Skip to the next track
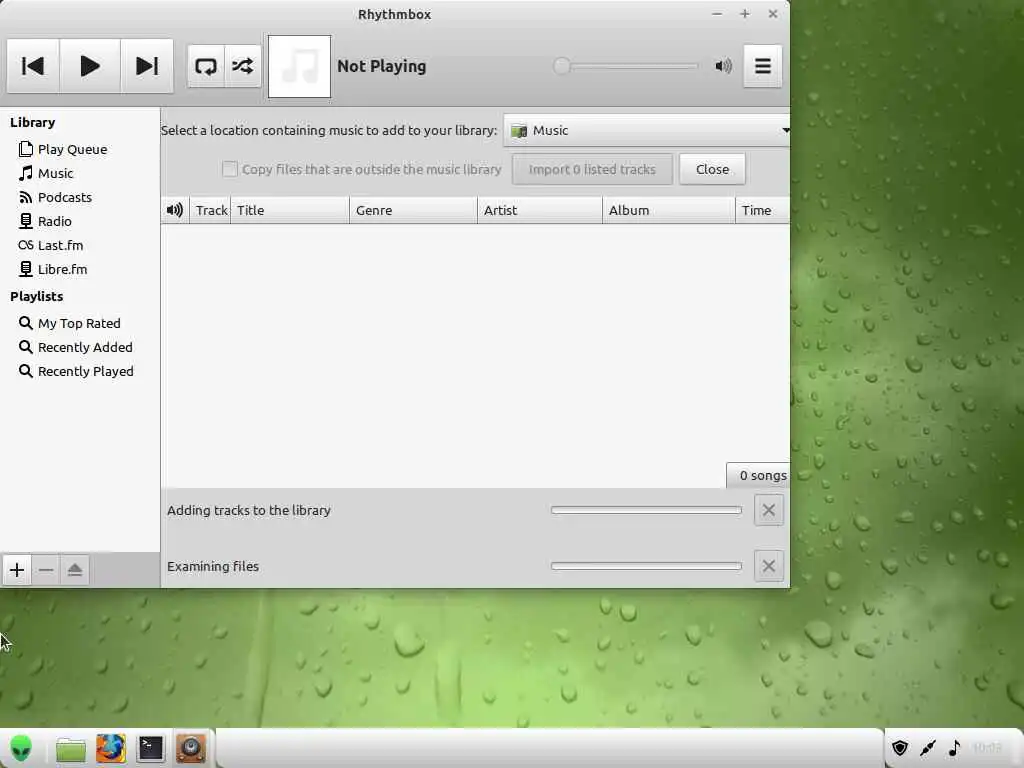 [x=147, y=66]
